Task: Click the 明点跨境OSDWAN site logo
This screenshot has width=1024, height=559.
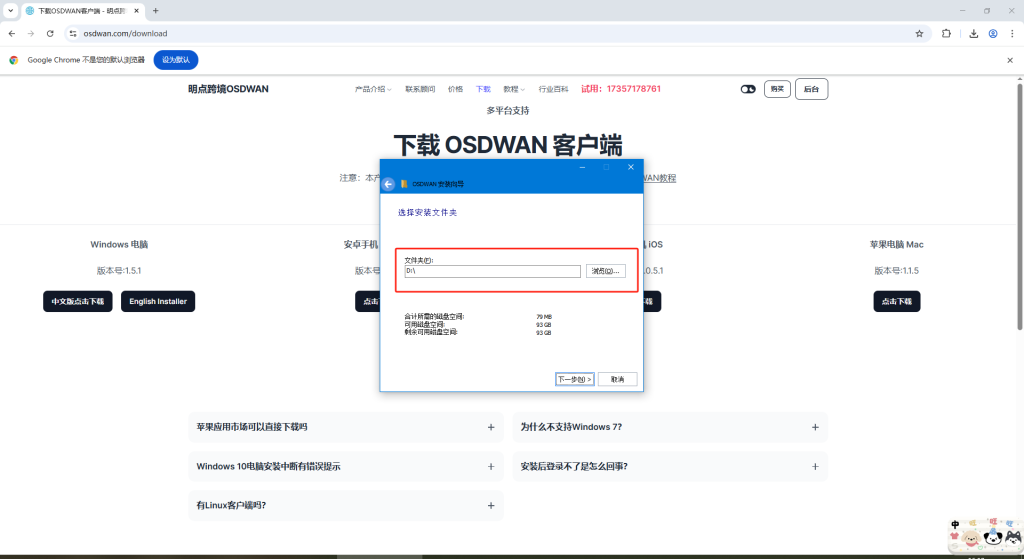Action: (229, 89)
